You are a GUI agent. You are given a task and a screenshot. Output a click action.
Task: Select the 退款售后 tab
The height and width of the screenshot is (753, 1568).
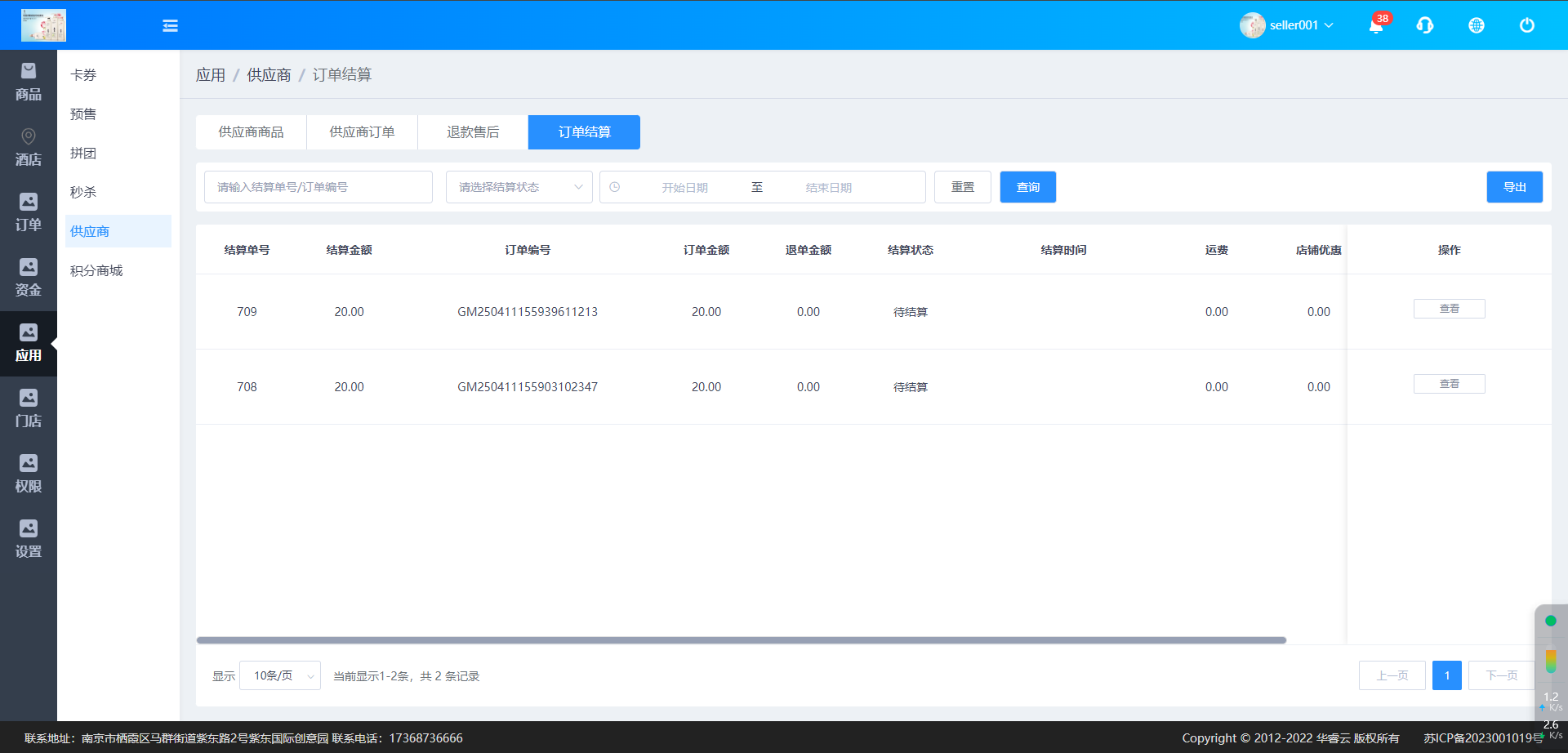(x=473, y=132)
